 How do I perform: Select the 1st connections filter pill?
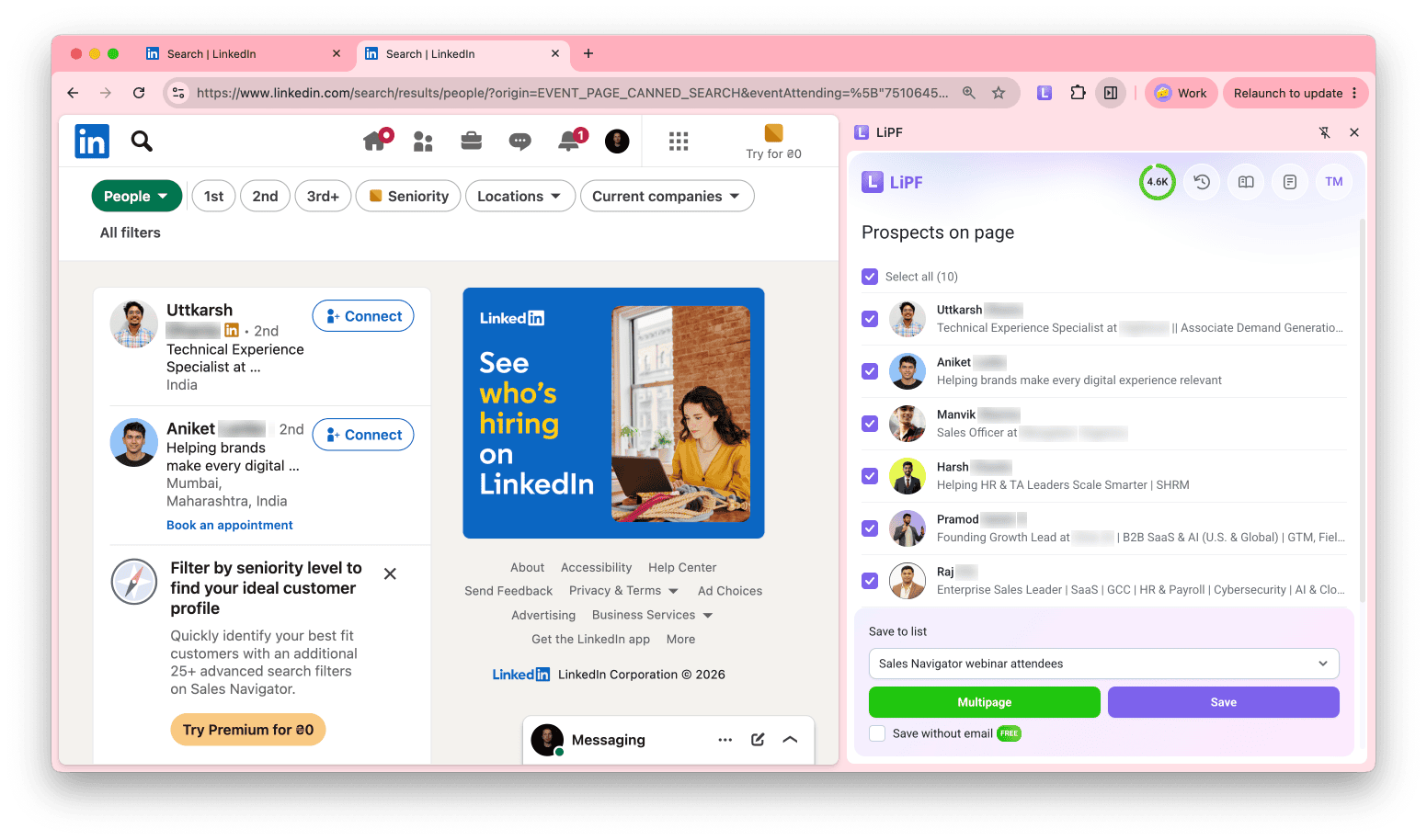214,196
